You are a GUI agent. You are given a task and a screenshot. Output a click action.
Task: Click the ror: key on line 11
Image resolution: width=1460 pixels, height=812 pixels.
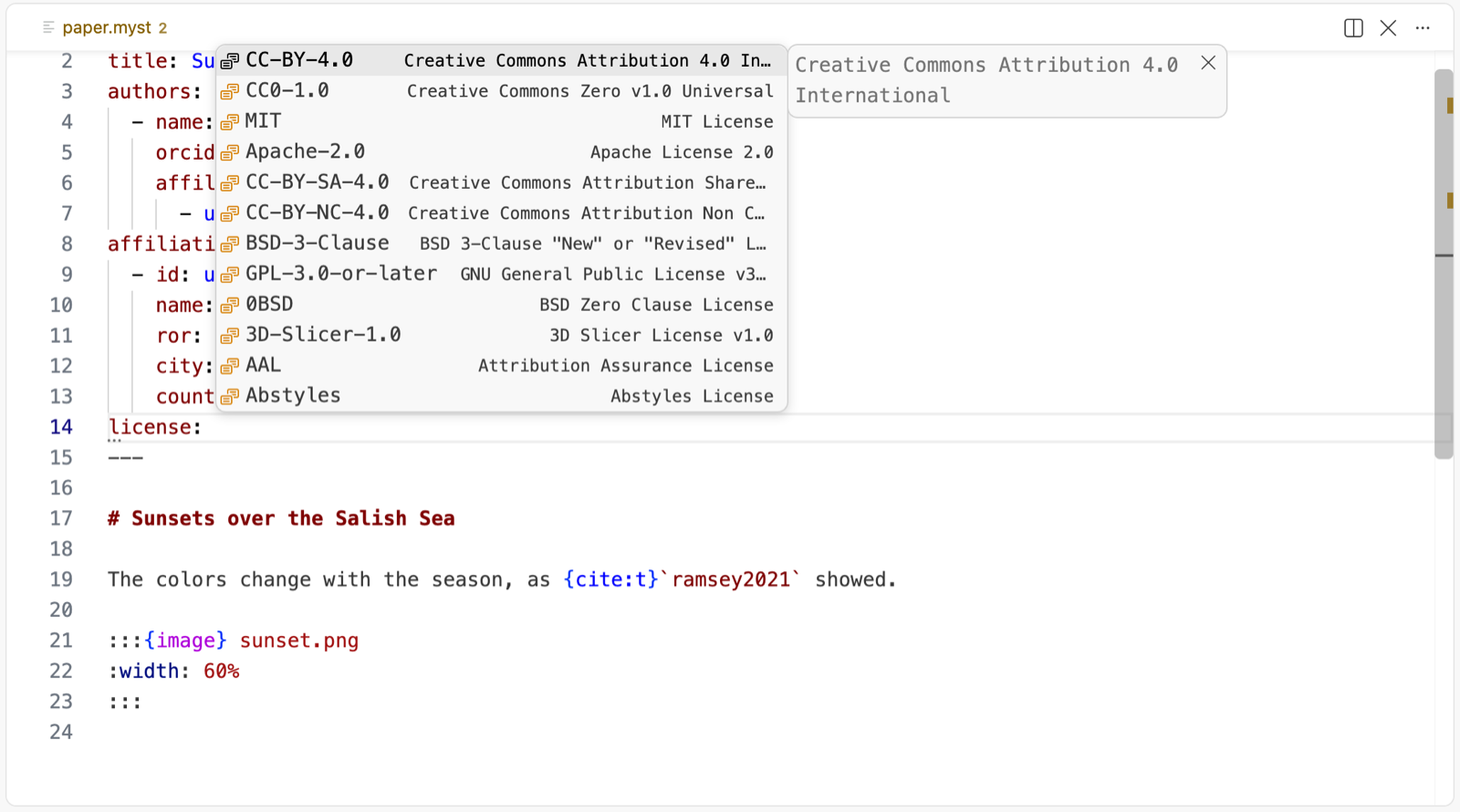pyautogui.click(x=179, y=336)
